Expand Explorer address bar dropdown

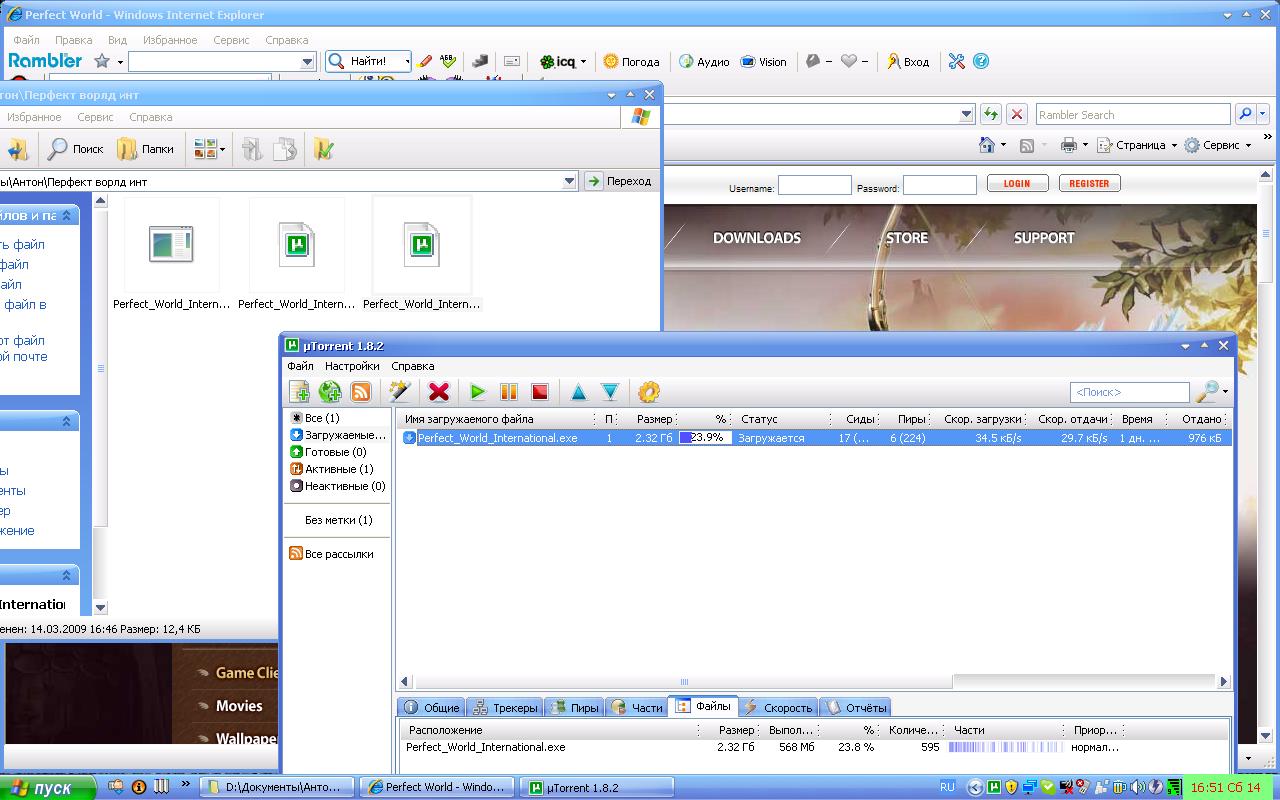pyautogui.click(x=569, y=181)
